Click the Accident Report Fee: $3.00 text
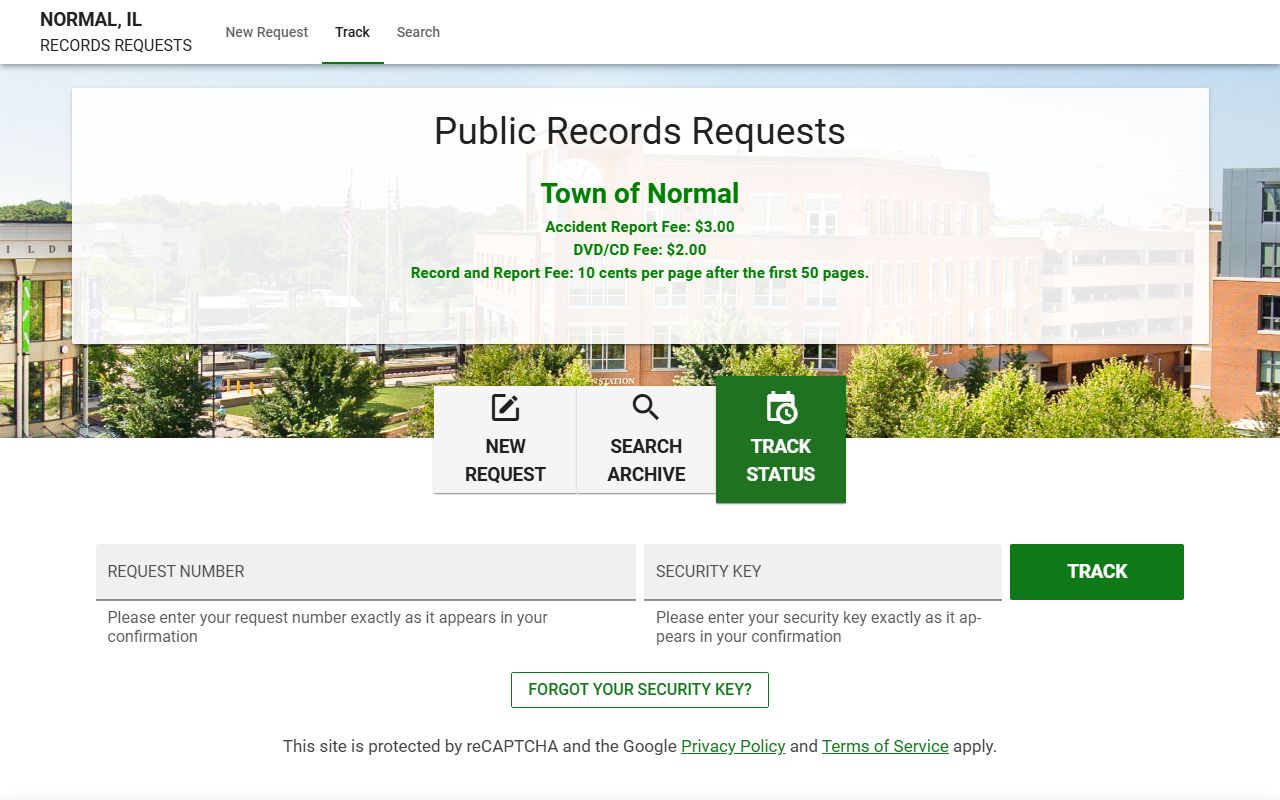Viewport: 1280px width, 800px height. click(x=640, y=227)
